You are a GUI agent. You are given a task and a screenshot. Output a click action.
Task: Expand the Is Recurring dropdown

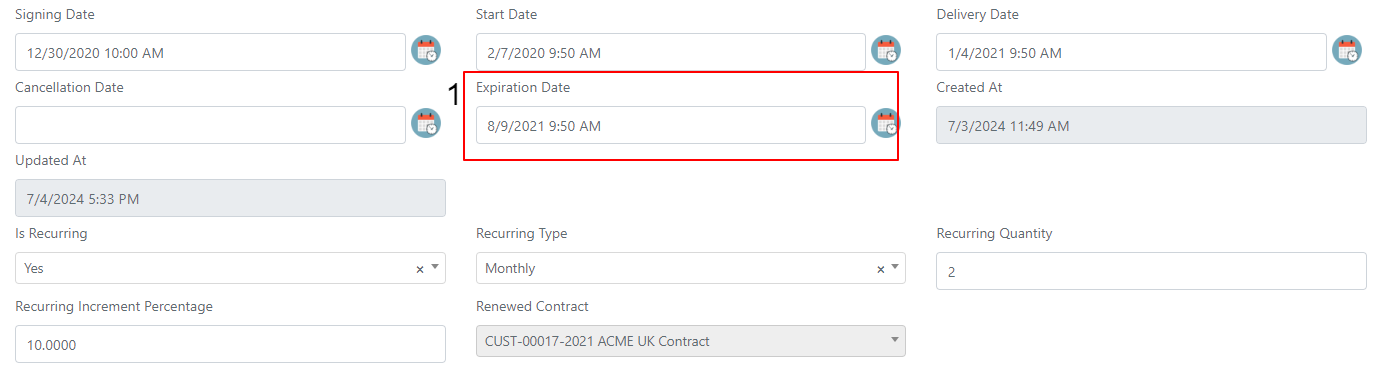click(x=435, y=268)
